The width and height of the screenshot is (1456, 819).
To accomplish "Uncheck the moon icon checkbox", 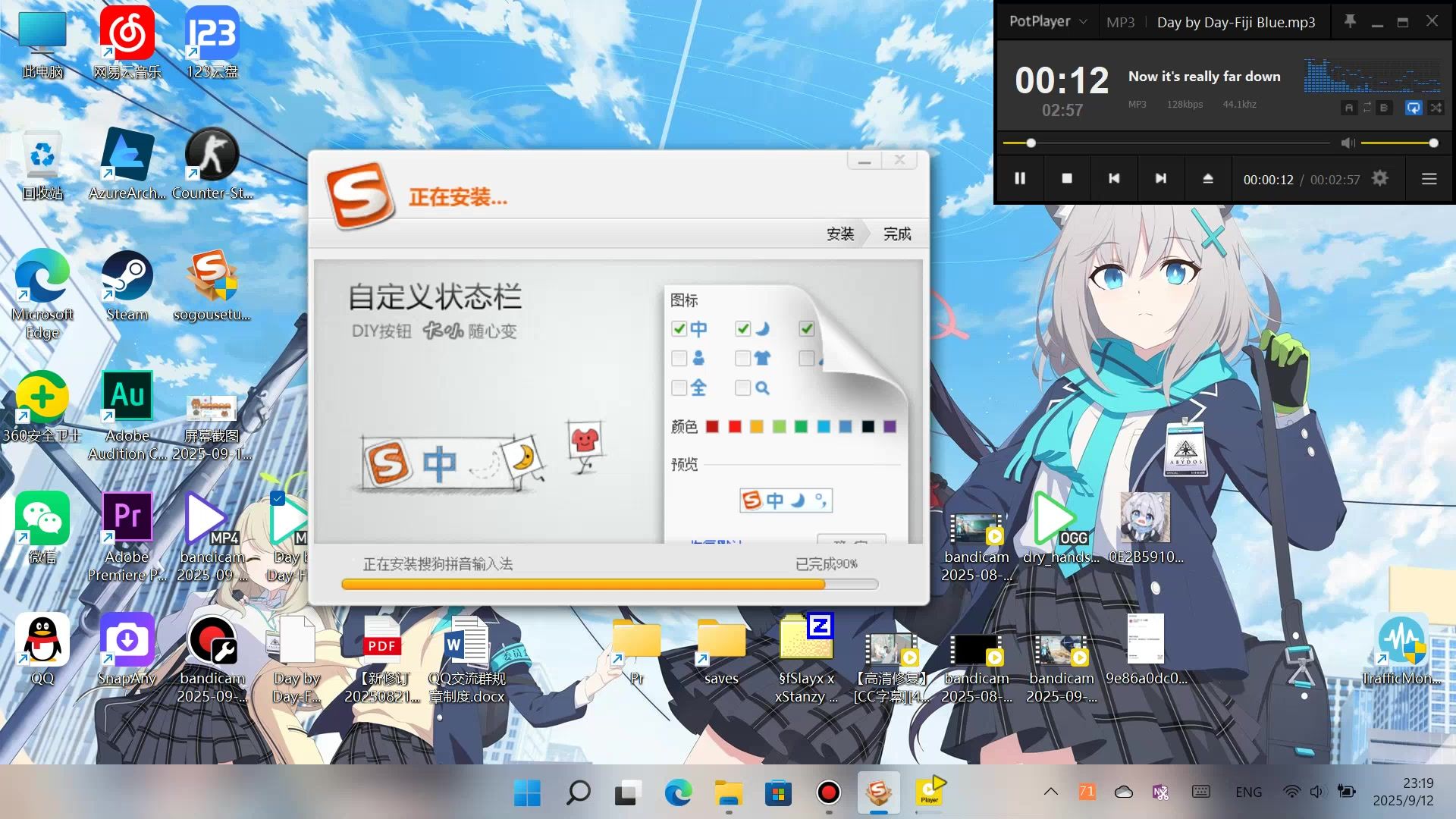I will point(742,328).
